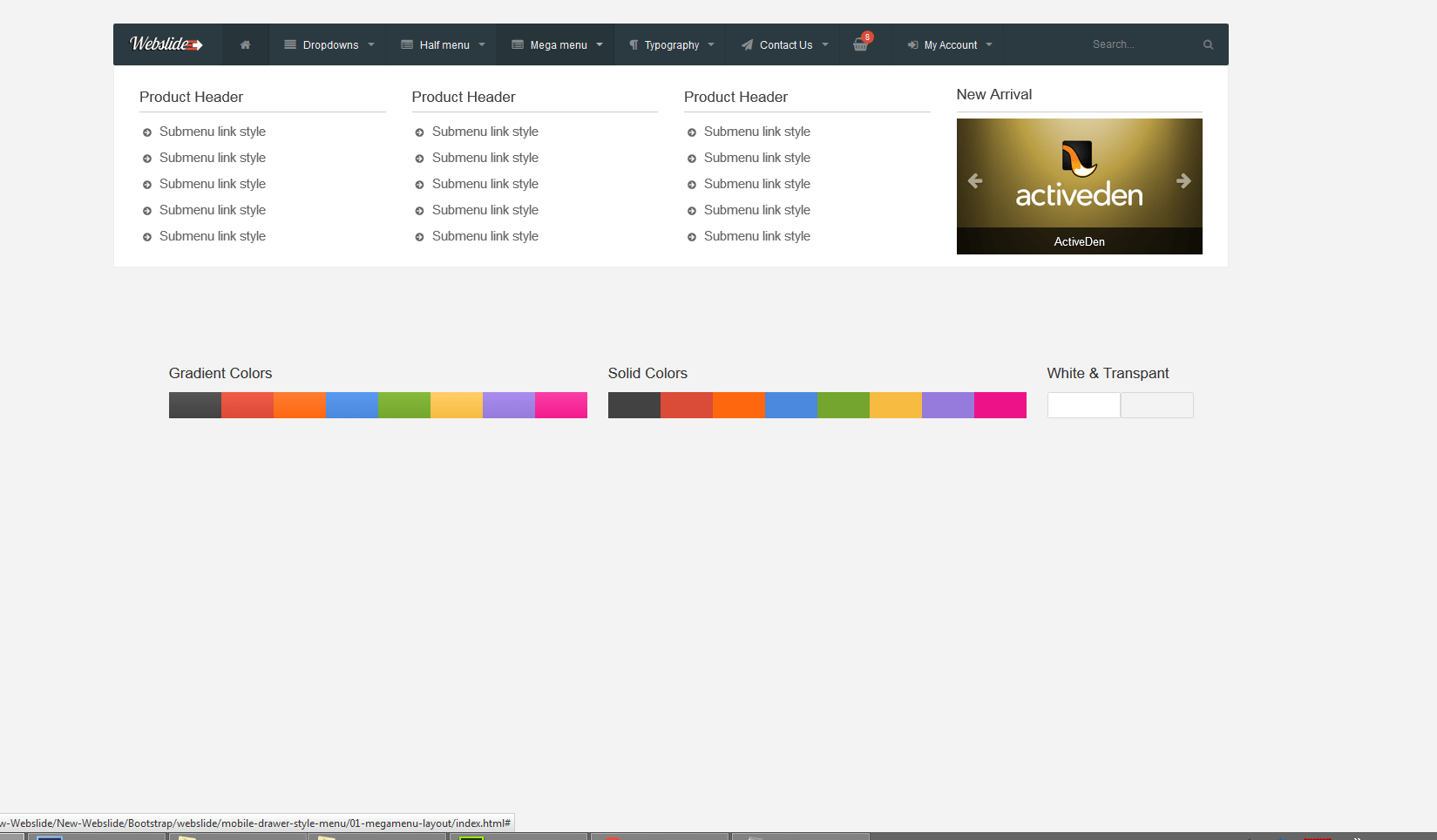Pick the orange solid swatch
Image resolution: width=1437 pixels, height=840 pixels.
pyautogui.click(x=739, y=405)
